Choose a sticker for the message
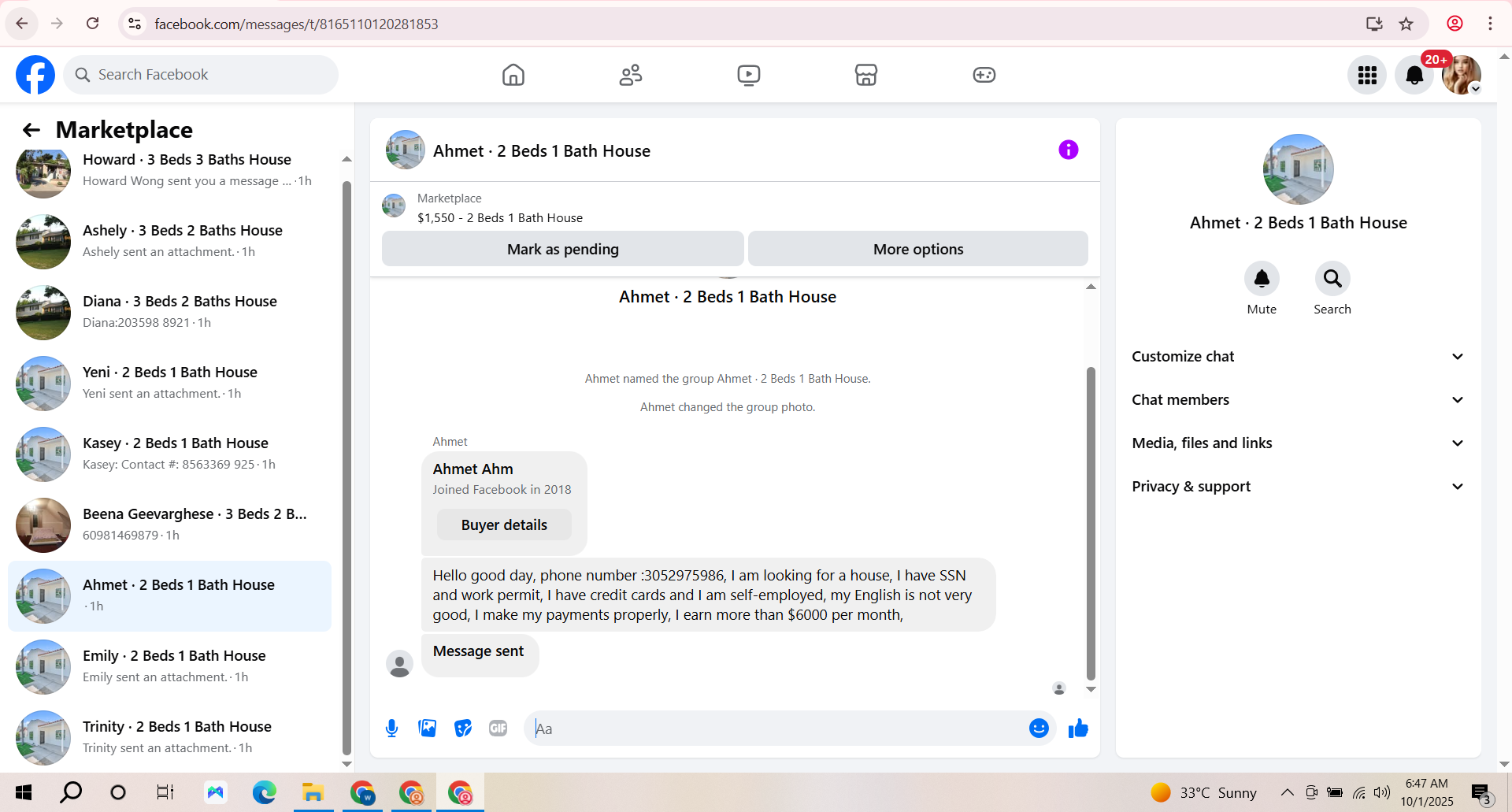The width and height of the screenshot is (1512, 812). click(x=463, y=729)
